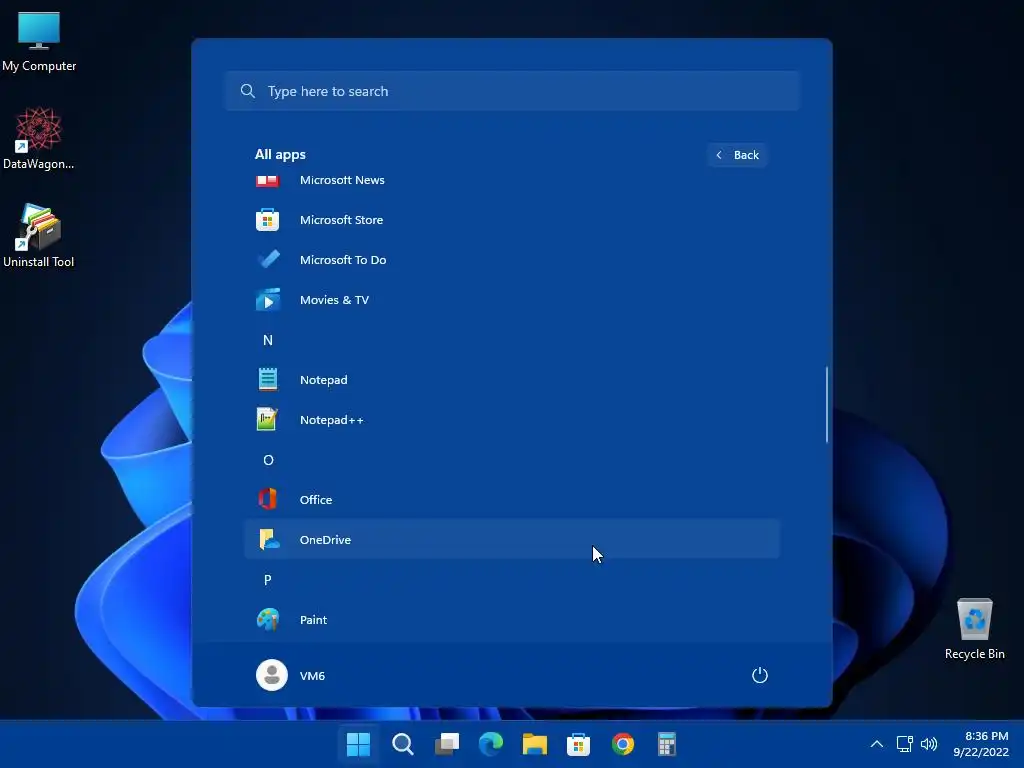Viewport: 1024px width, 768px height.
Task: Open taskbar Search magnifier icon
Action: (402, 744)
